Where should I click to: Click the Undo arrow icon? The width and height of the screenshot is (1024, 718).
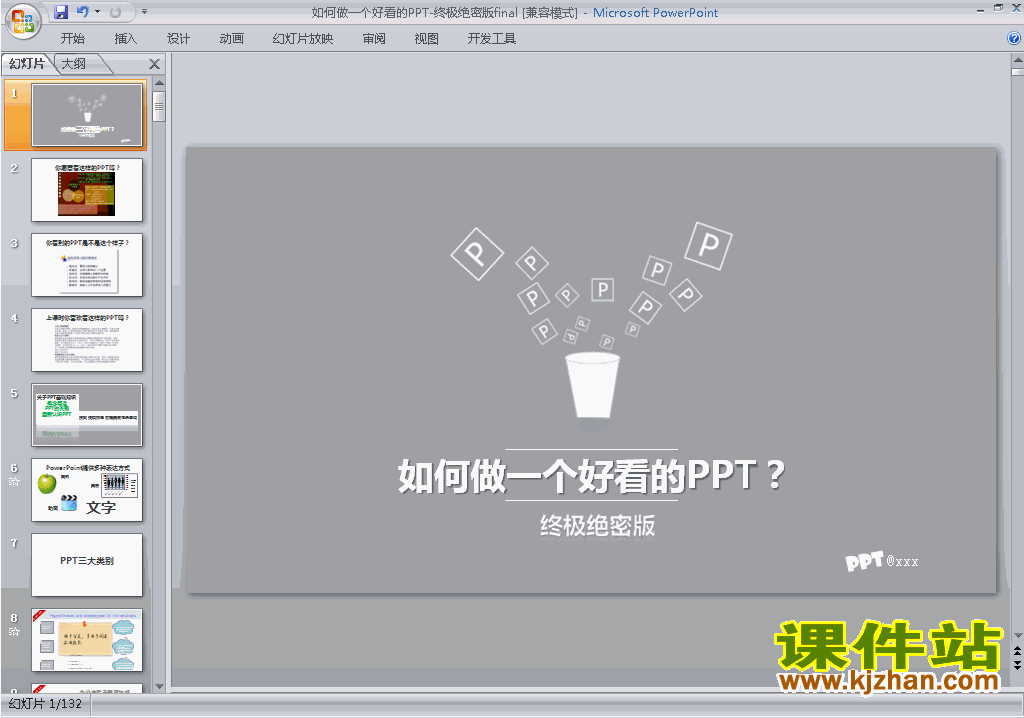(82, 12)
